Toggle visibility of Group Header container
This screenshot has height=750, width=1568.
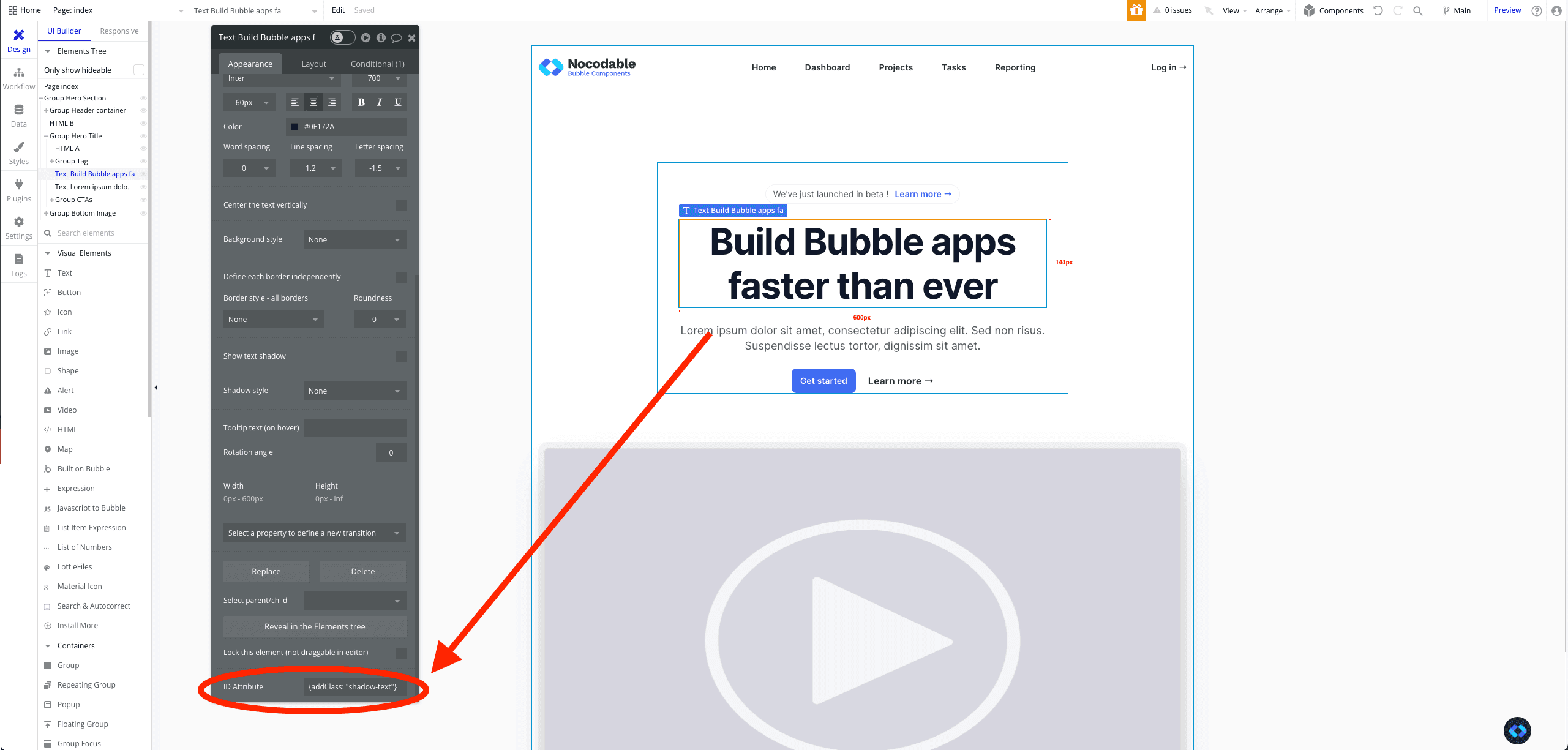pyautogui.click(x=143, y=110)
